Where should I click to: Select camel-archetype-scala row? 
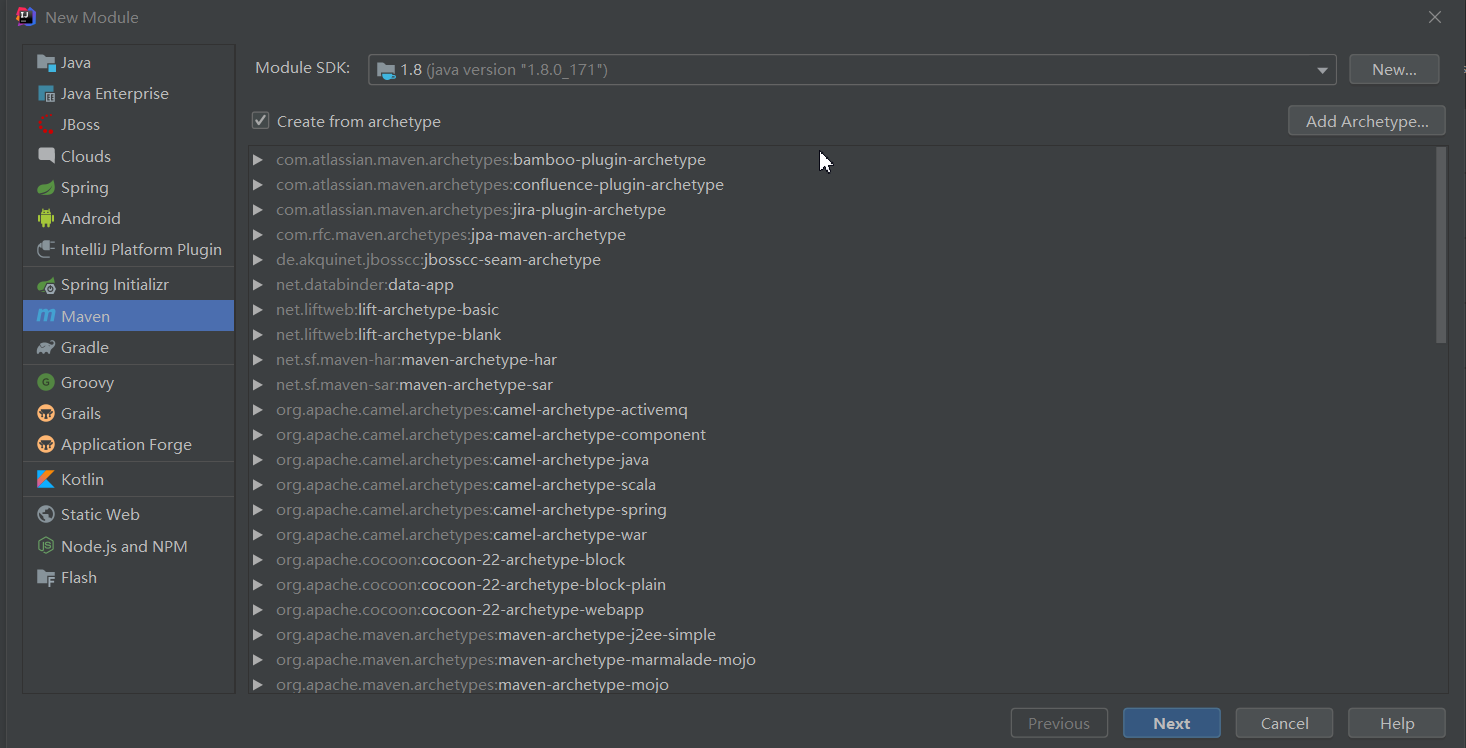[842, 485]
